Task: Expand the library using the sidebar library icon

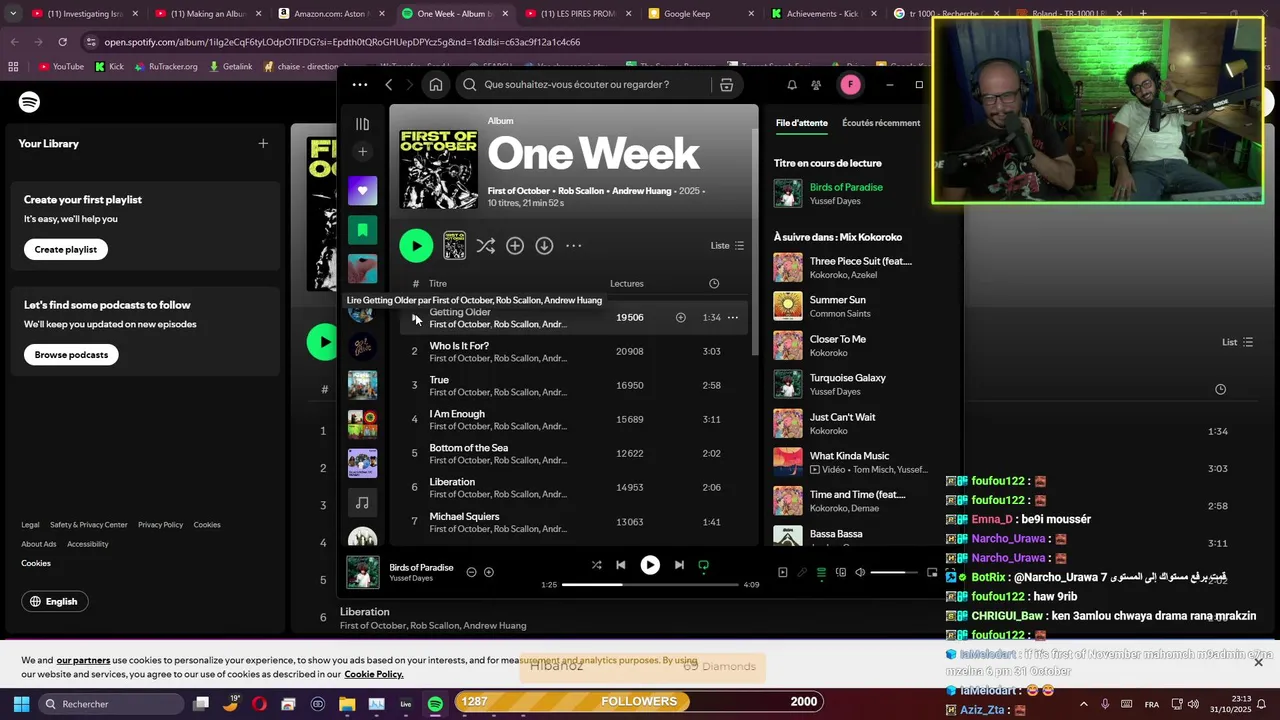Action: coord(362,124)
